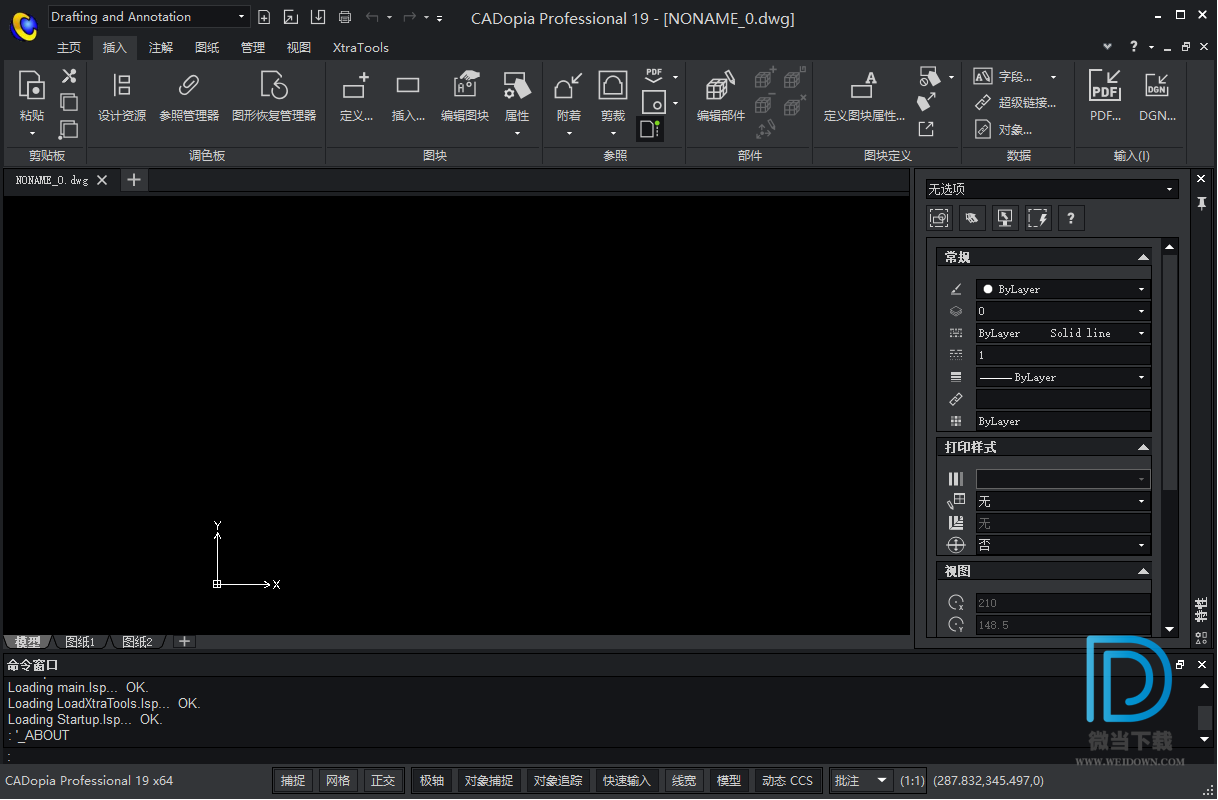This screenshot has width=1218, height=800.
Task: Open the No Selection (无选项) dropdown
Action: point(1052,189)
